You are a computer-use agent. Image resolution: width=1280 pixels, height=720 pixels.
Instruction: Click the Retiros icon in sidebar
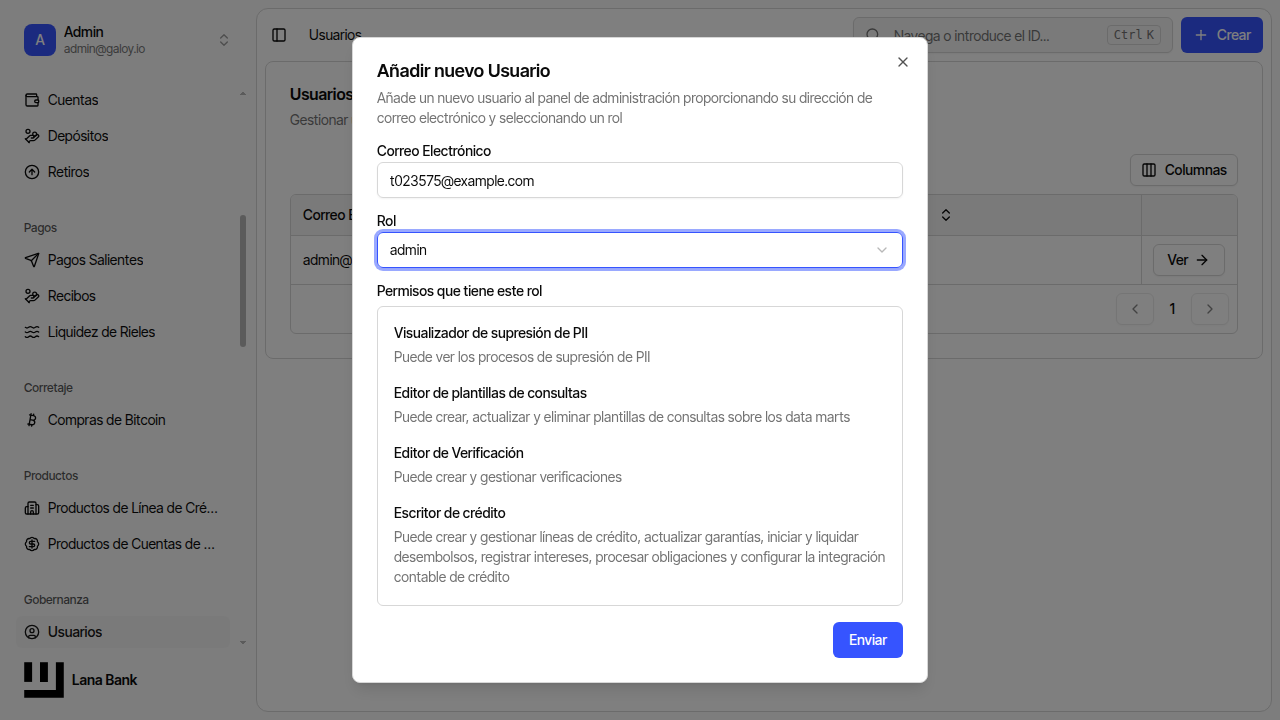[x=32, y=172]
